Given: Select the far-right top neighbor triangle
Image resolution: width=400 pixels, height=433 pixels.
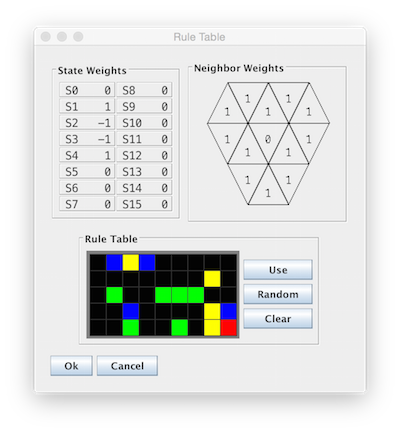Looking at the screenshot, I should point(310,109).
